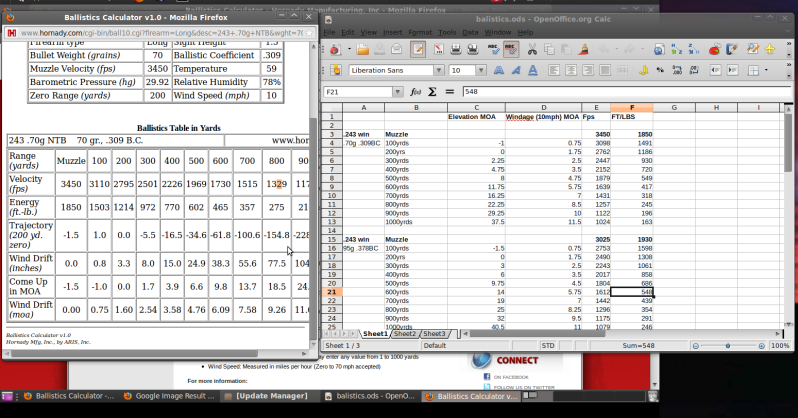This screenshot has width=798, height=418.
Task: Open Styles and Formatting icon
Action: 336,70
